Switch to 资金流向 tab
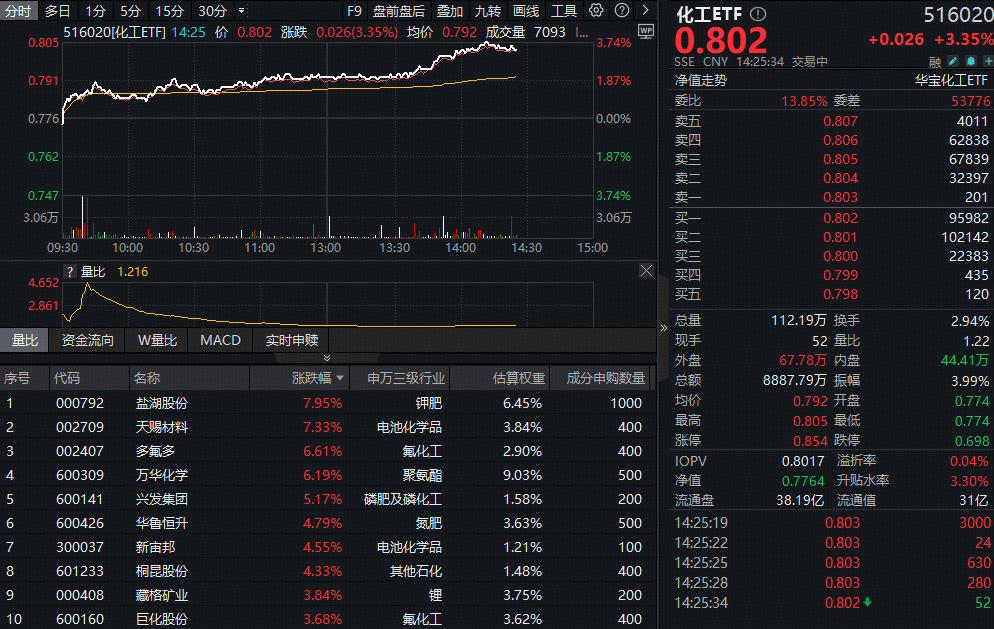The height and width of the screenshot is (629, 994). 88,340
